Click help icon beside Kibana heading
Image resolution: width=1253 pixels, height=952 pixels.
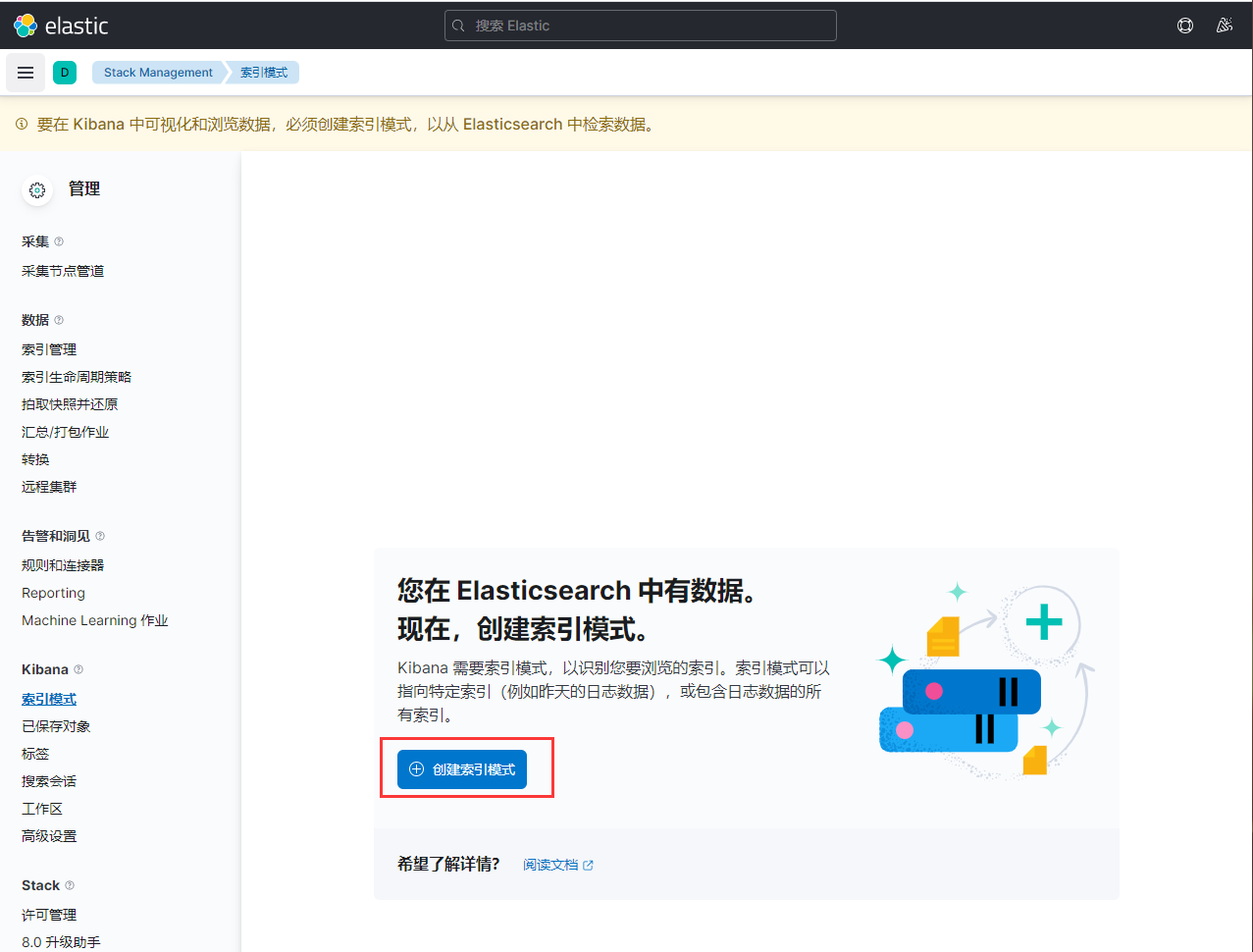[78, 669]
